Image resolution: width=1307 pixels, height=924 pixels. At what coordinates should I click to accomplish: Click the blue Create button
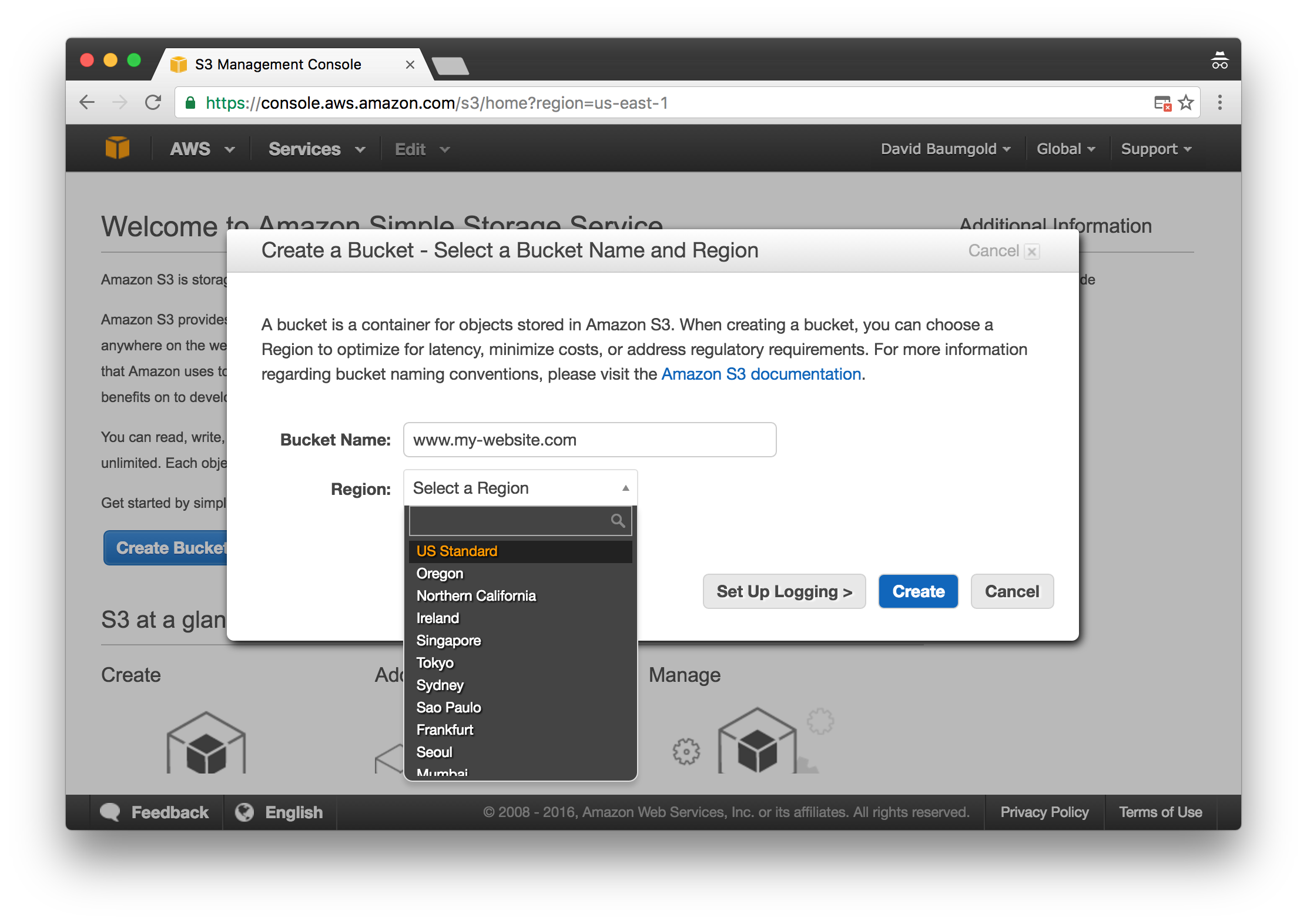point(919,591)
